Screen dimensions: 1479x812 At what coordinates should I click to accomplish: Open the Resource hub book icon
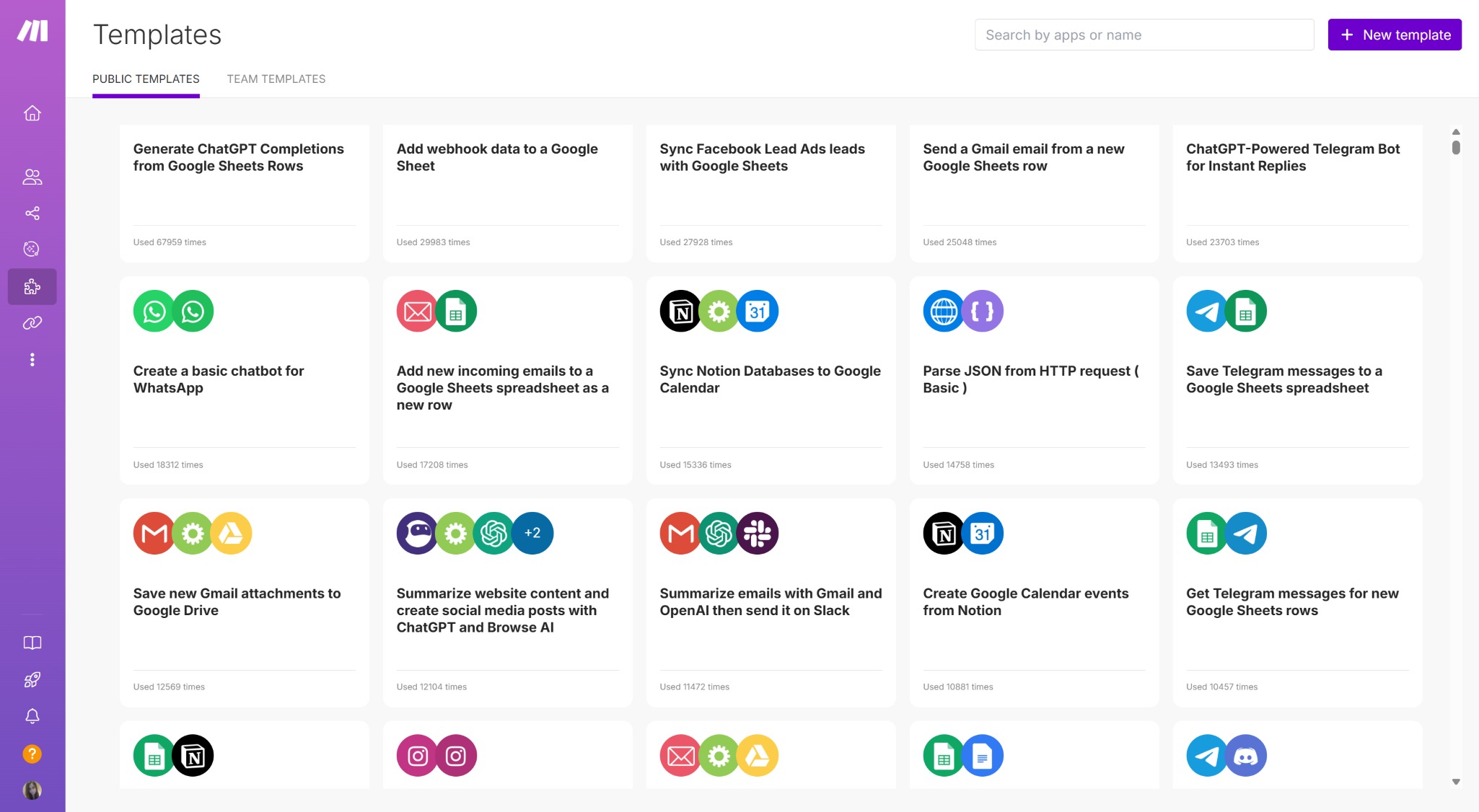tap(32, 643)
